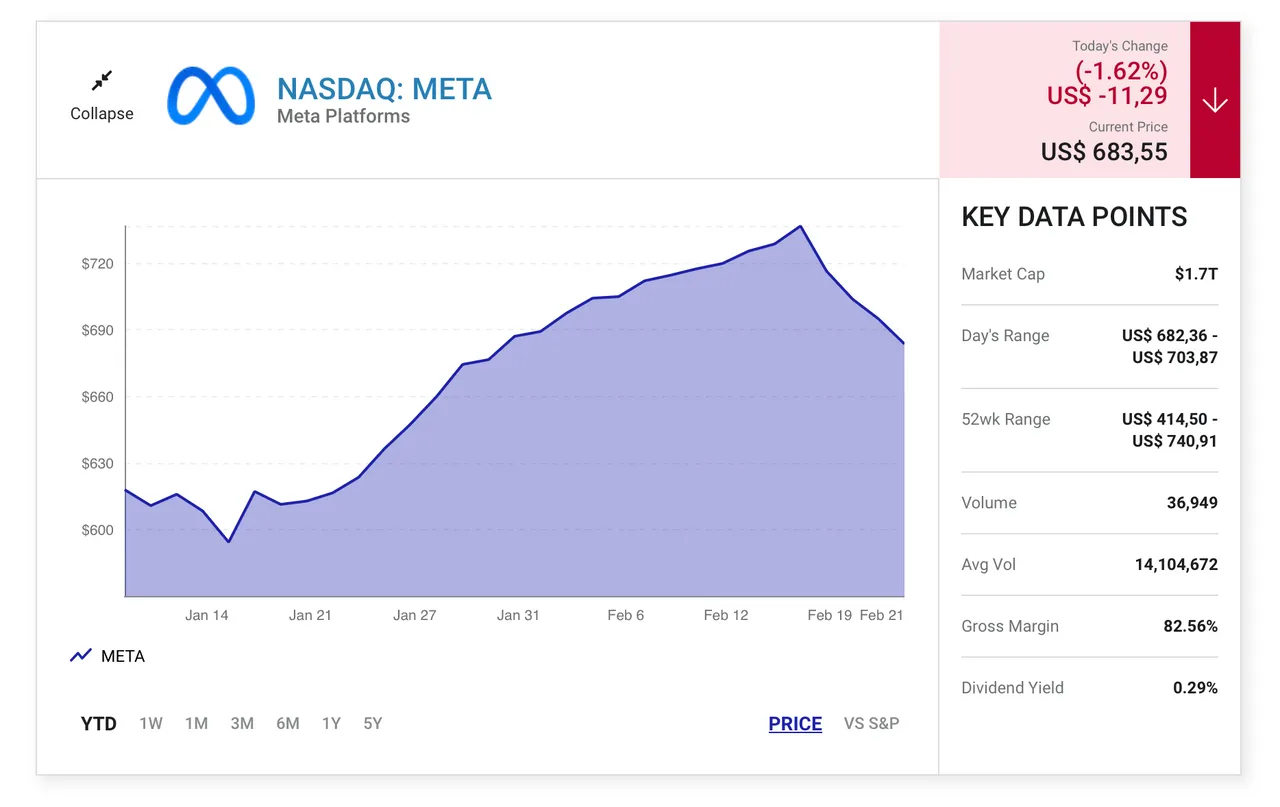
Task: Click the red down arrow indicator
Action: 1215,100
